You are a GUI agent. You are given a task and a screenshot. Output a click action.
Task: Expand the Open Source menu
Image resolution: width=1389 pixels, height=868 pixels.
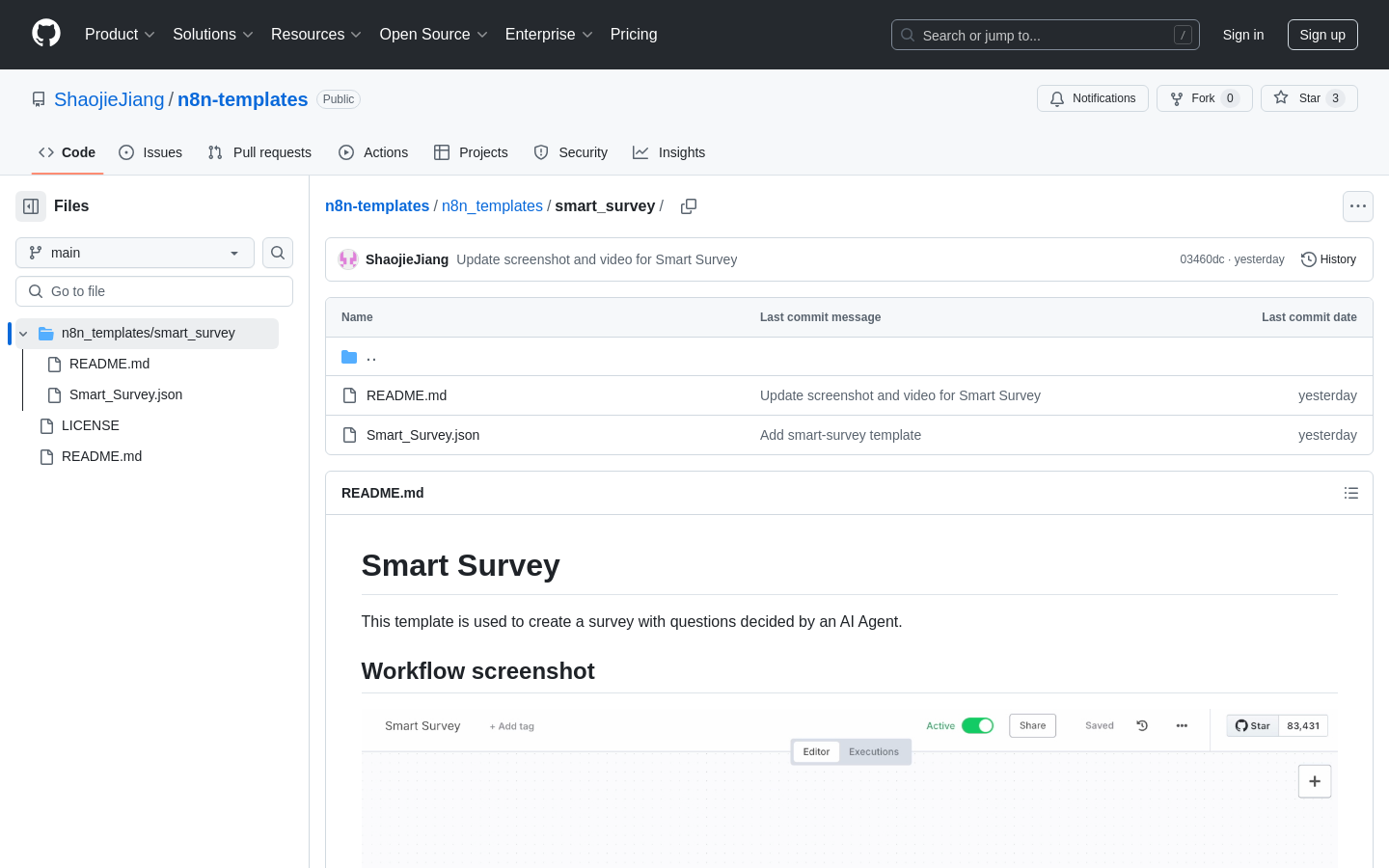click(x=434, y=35)
